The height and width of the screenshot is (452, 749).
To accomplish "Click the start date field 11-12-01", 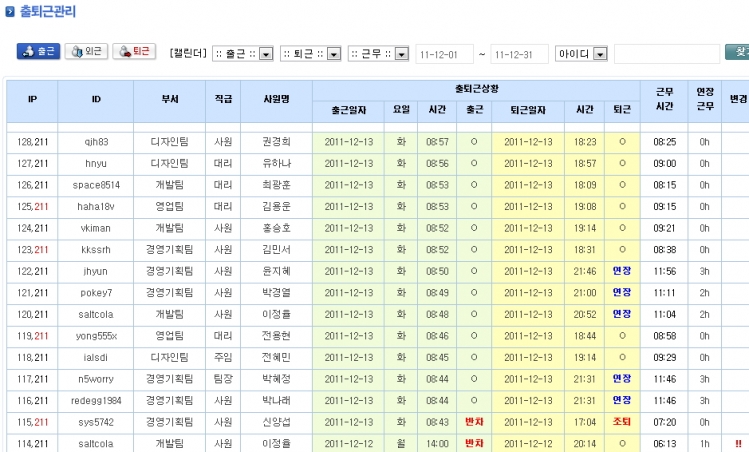I will pos(444,53).
